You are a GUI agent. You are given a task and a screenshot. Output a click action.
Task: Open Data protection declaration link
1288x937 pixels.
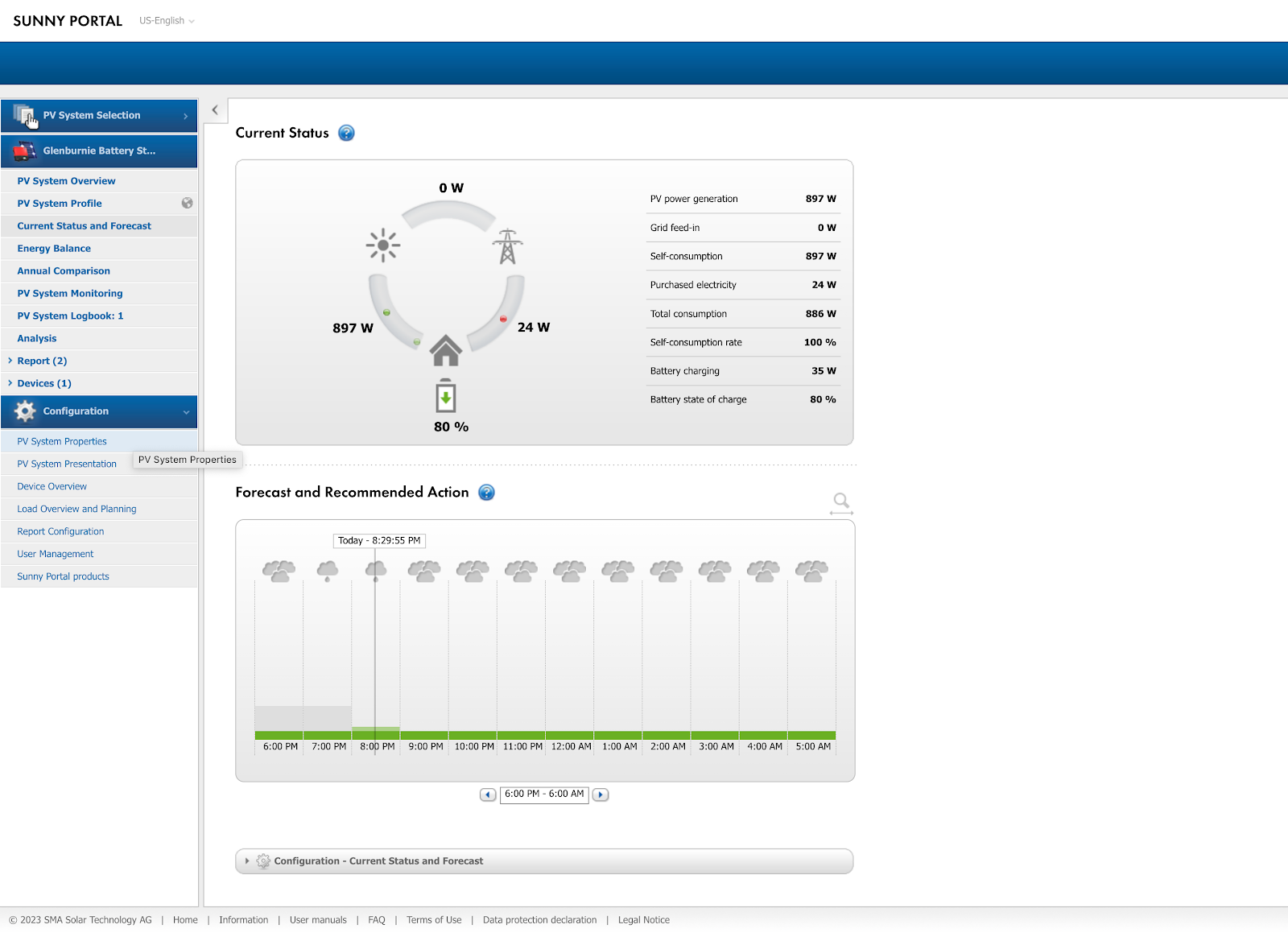click(539, 920)
